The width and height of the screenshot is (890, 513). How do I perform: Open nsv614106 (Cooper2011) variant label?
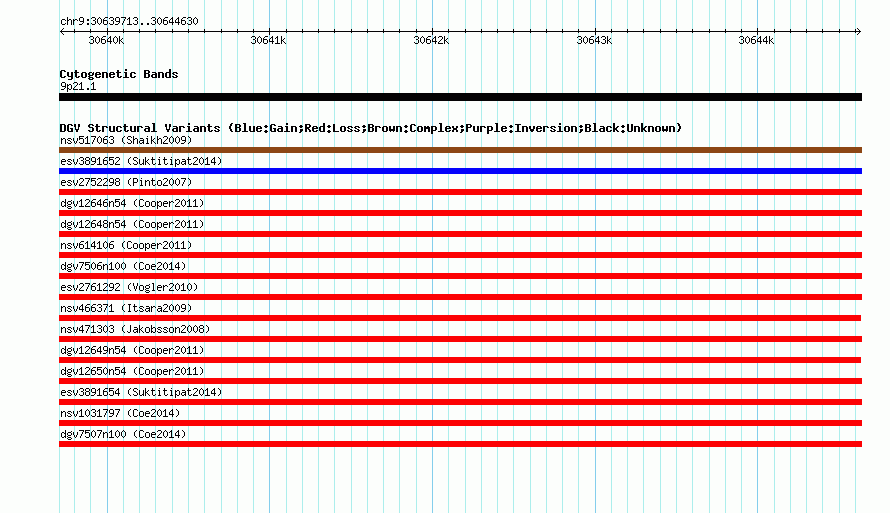coord(126,245)
